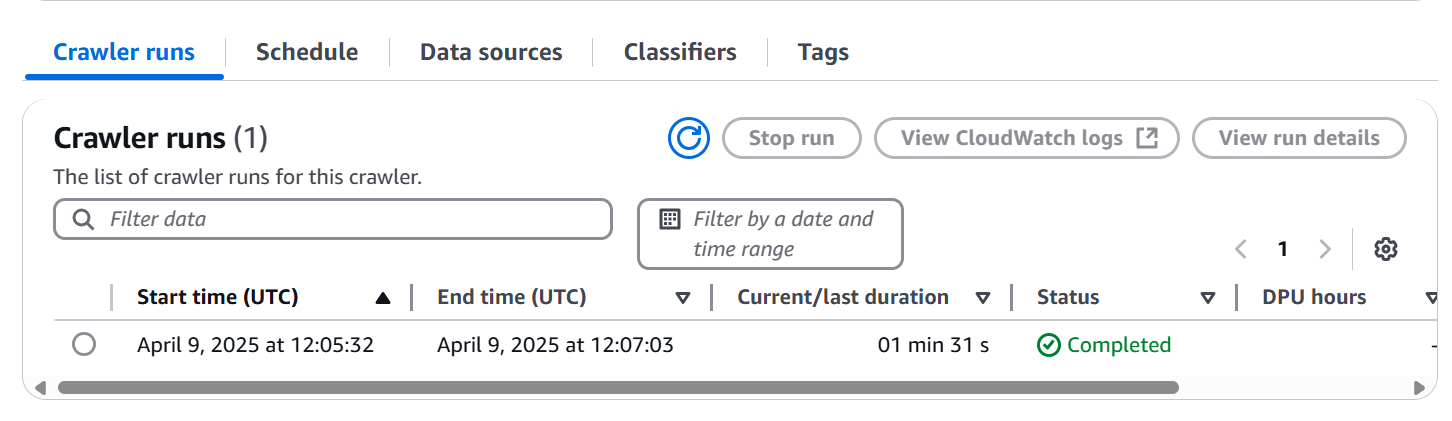1452x421 pixels.
Task: Click the green Completed status icon
Action: 1048,345
